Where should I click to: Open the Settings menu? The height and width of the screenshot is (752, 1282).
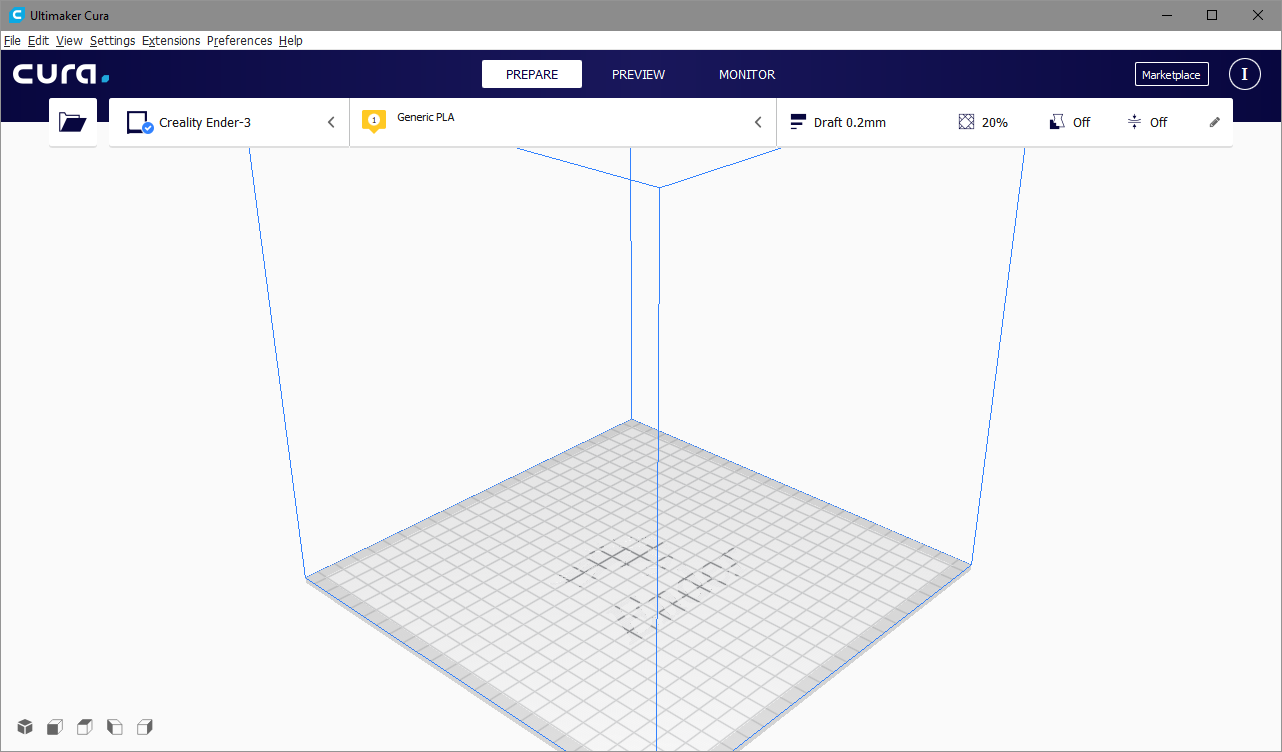112,41
